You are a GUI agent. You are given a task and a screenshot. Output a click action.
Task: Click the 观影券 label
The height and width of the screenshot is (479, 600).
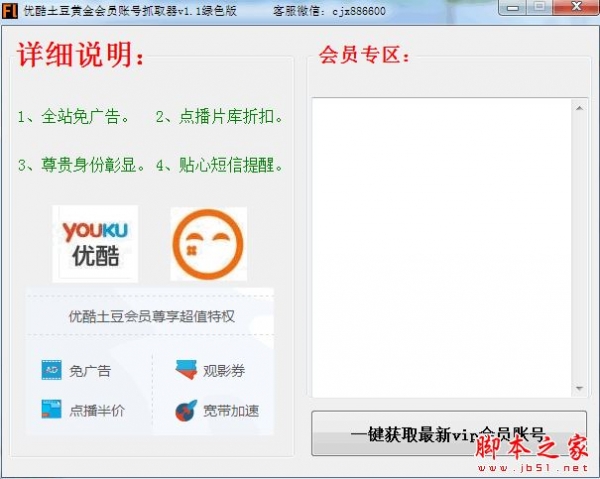click(224, 371)
